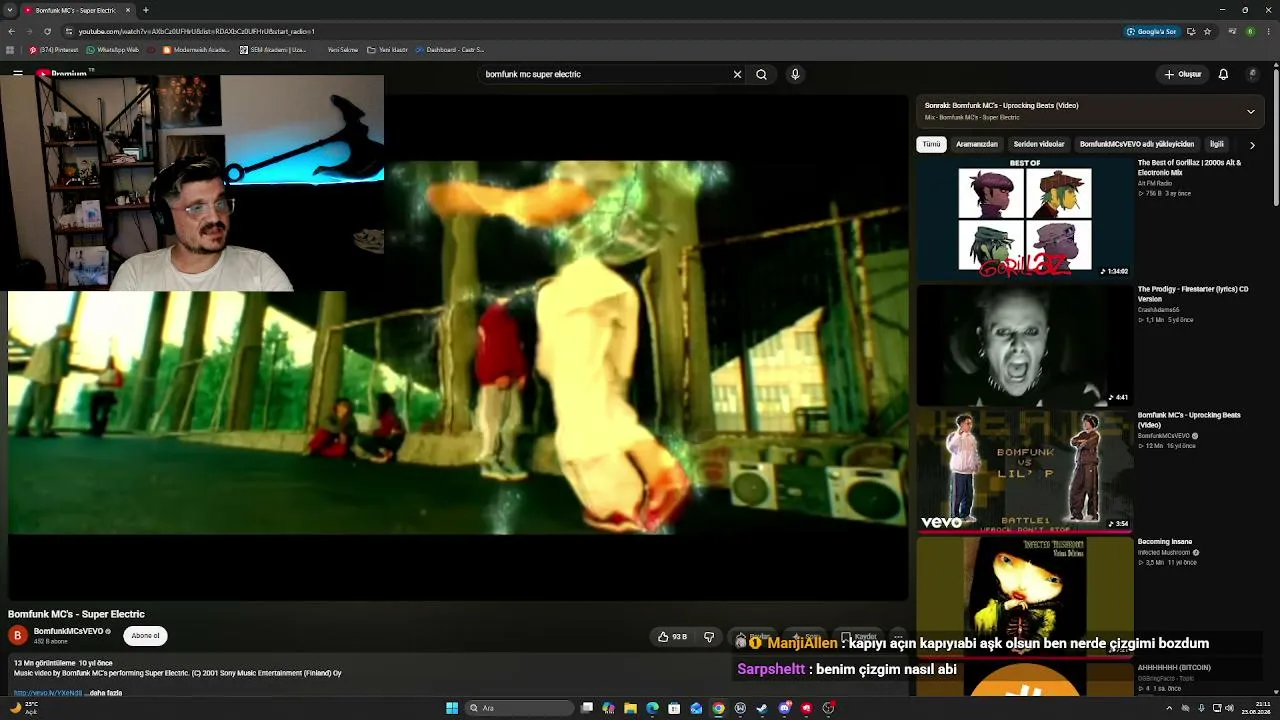
Task: Open the Chrome three-dot menu
Action: 1268,31
